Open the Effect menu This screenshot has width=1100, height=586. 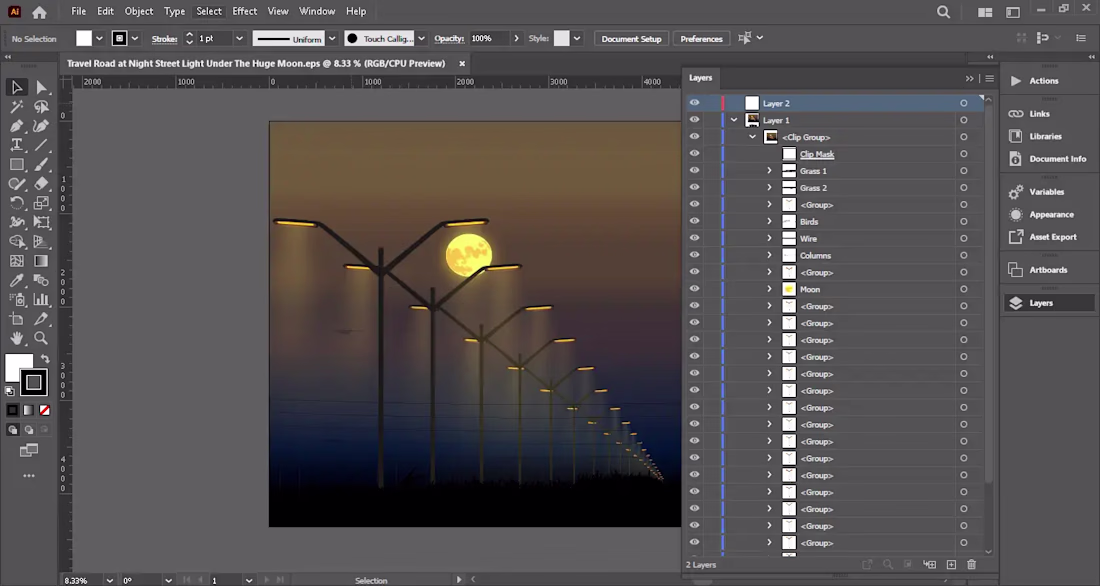[x=244, y=11]
